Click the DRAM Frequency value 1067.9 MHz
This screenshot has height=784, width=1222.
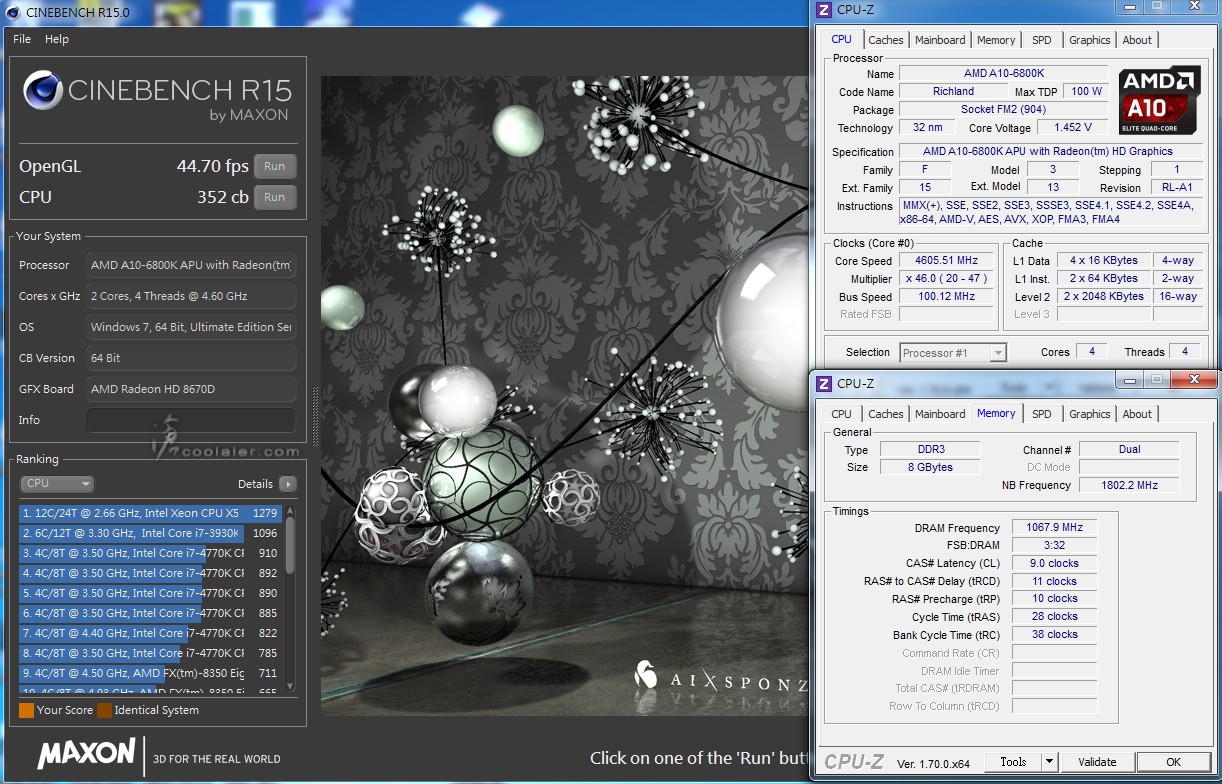(1054, 528)
